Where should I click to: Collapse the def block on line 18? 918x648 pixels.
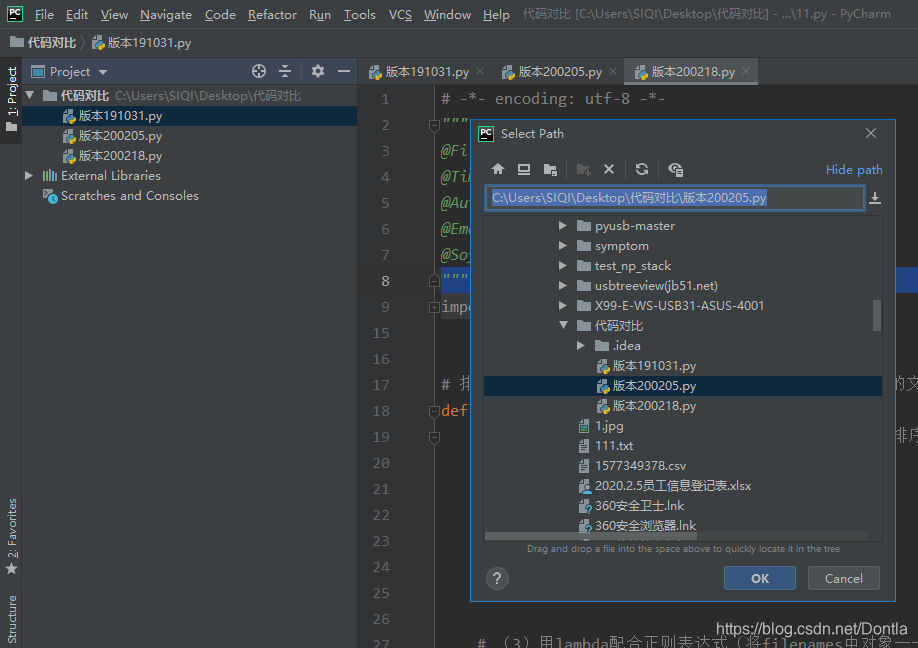click(434, 411)
